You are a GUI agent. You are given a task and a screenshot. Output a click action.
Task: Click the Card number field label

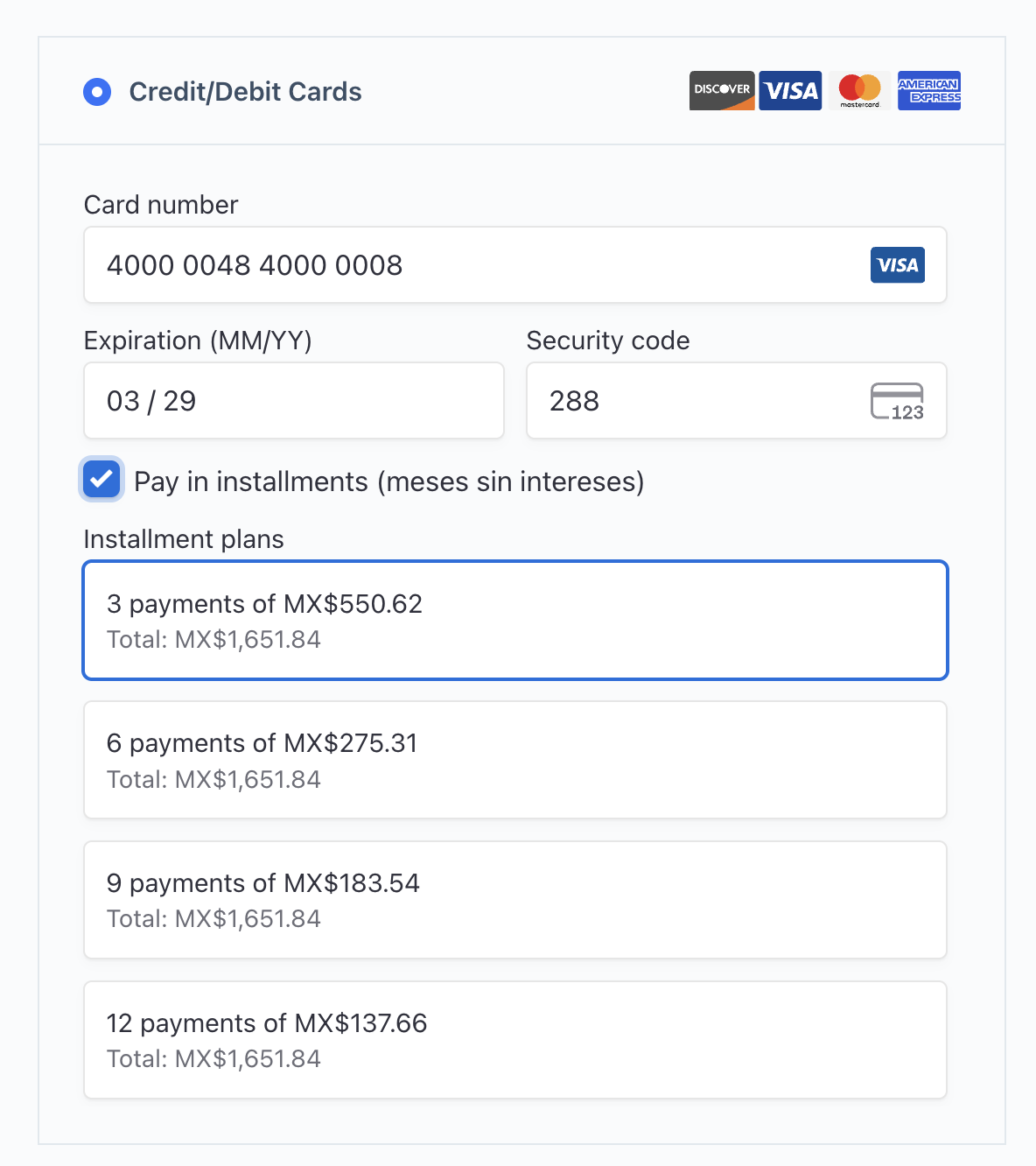coord(161,205)
